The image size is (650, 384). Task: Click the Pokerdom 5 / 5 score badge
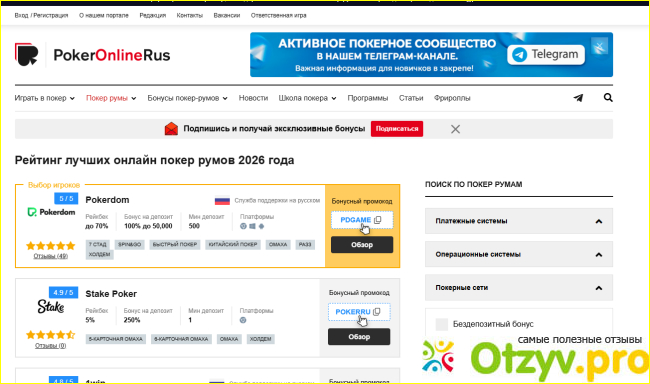click(66, 199)
